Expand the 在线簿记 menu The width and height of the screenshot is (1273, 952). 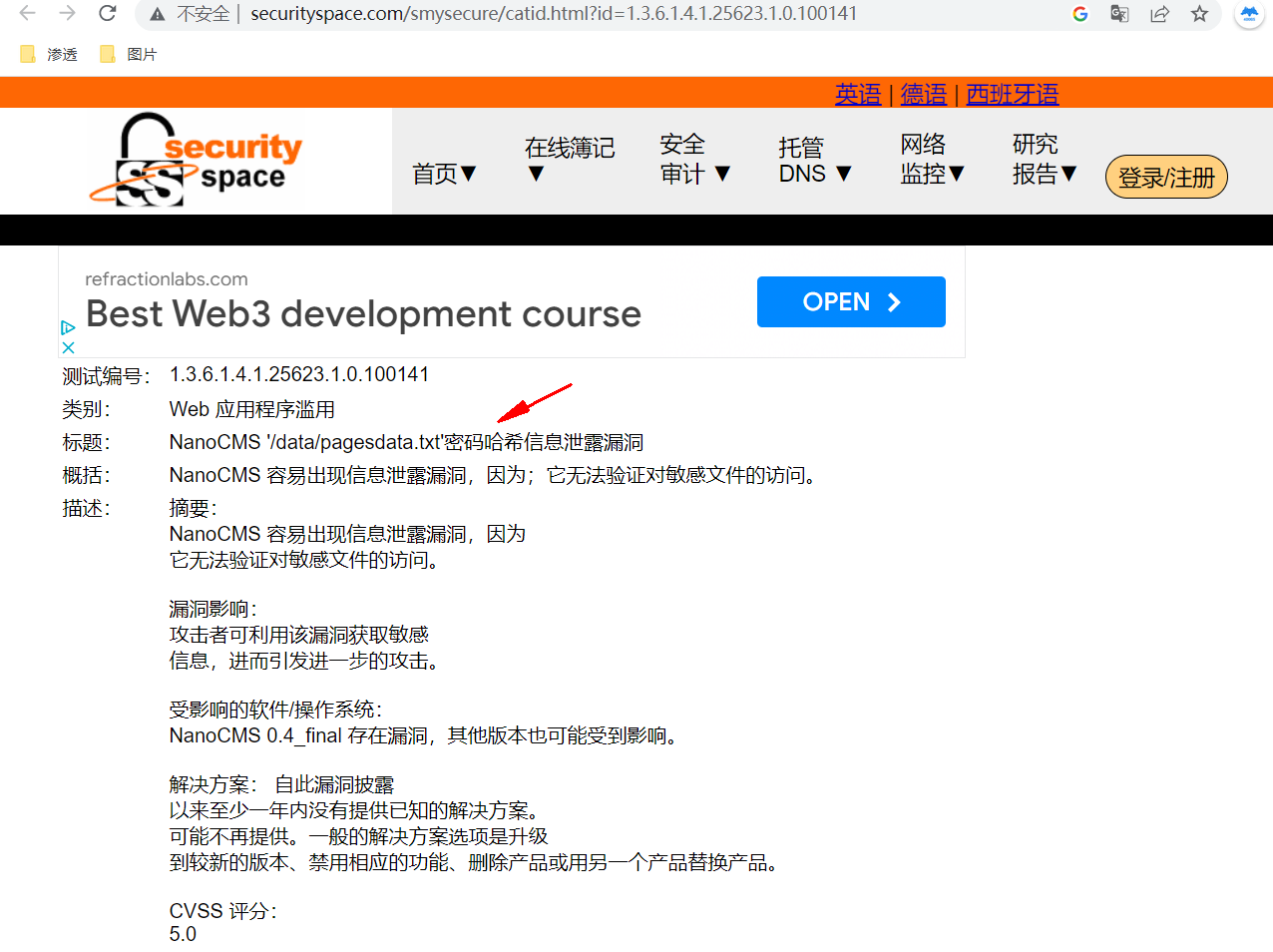pyautogui.click(x=570, y=160)
